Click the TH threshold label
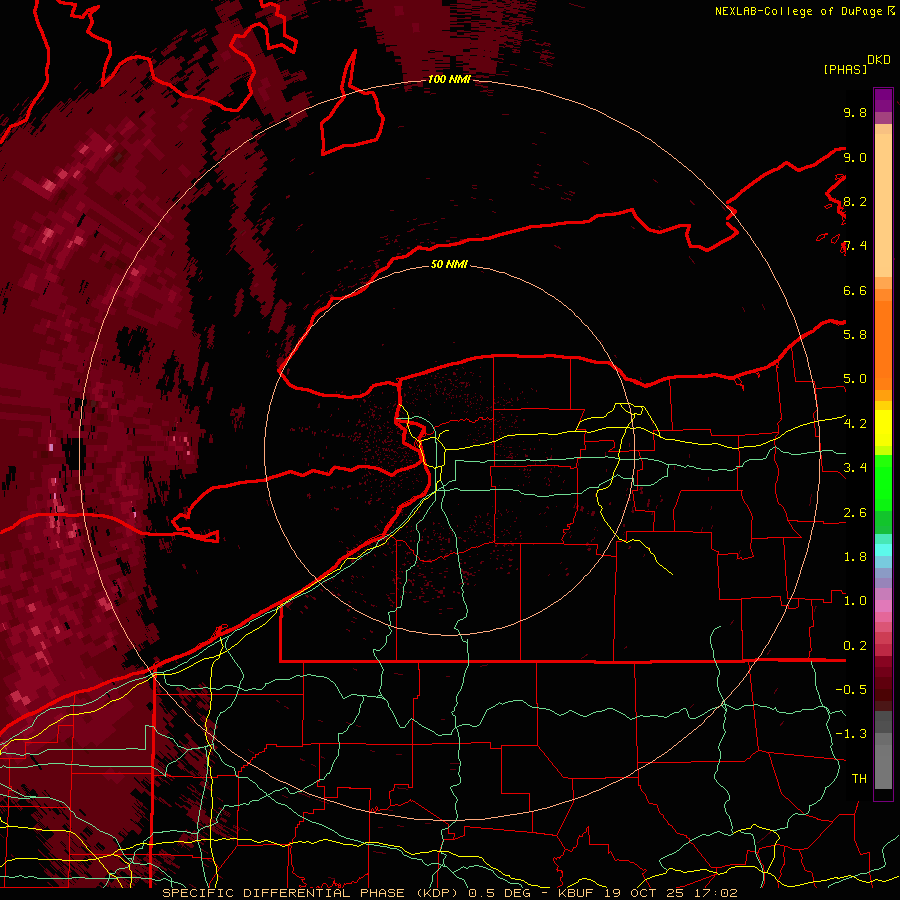Image resolution: width=900 pixels, height=900 pixels. pos(859,778)
